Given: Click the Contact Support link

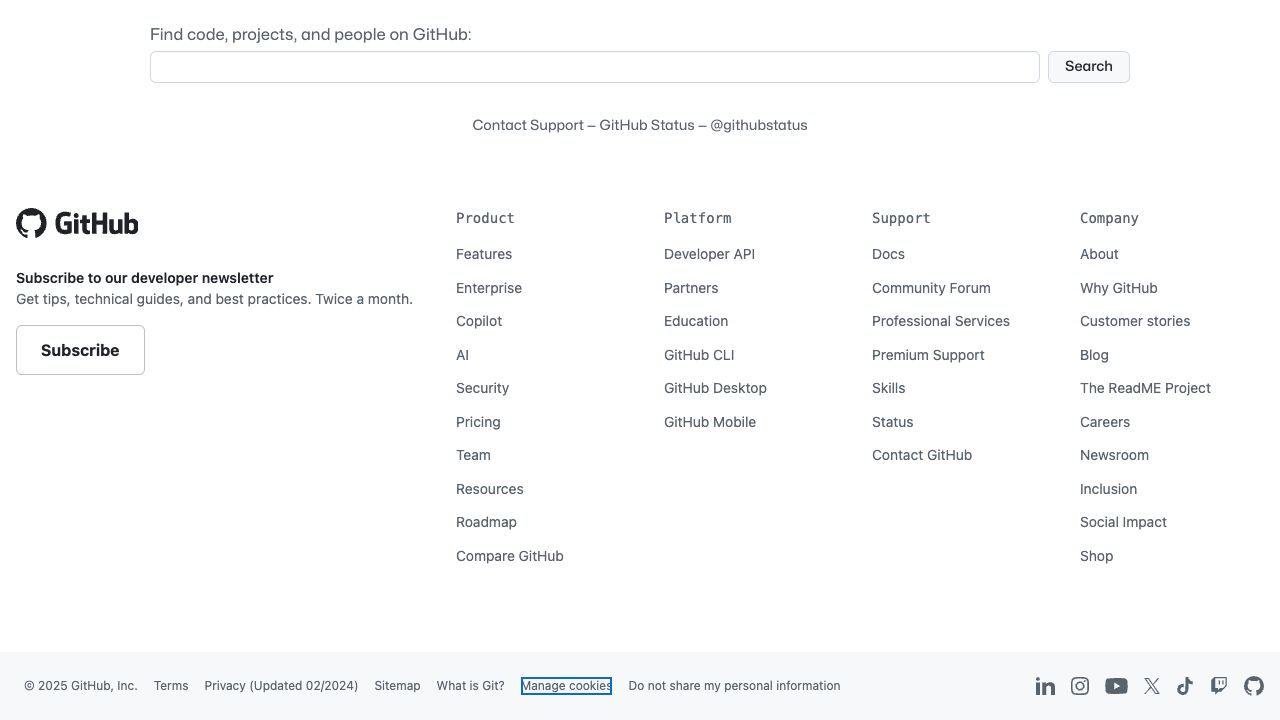Looking at the screenshot, I should pos(528,125).
